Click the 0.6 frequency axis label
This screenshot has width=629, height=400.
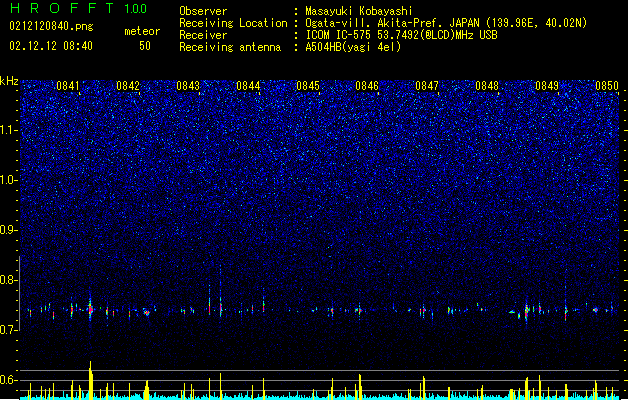pyautogui.click(x=9, y=380)
